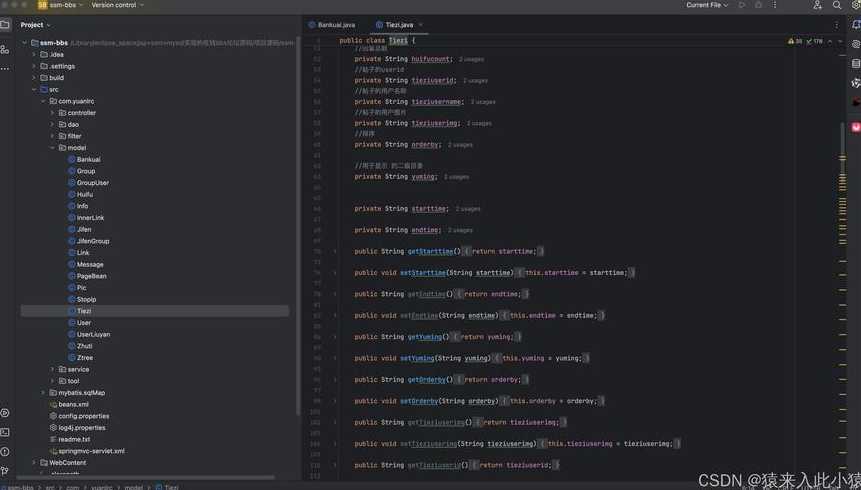
Task: Open Search Everywhere magnifier icon
Action: 837,5
